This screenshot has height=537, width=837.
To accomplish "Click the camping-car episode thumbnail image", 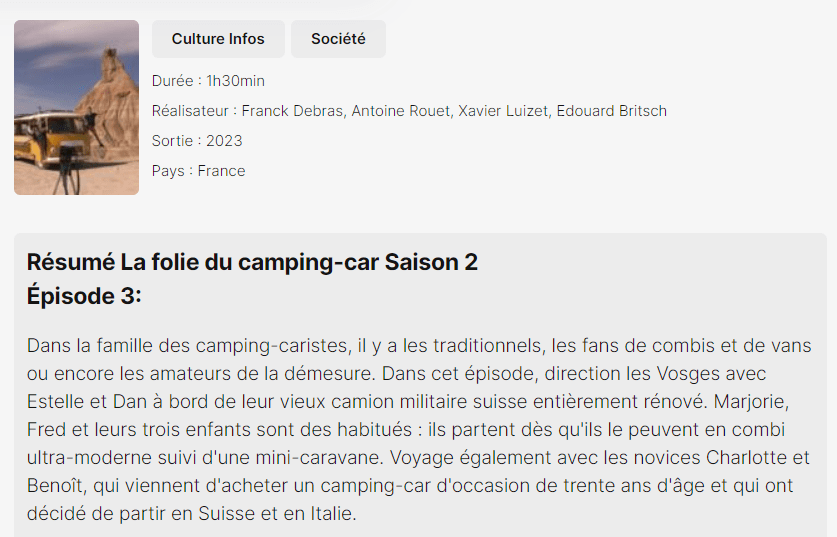I will pyautogui.click(x=76, y=107).
